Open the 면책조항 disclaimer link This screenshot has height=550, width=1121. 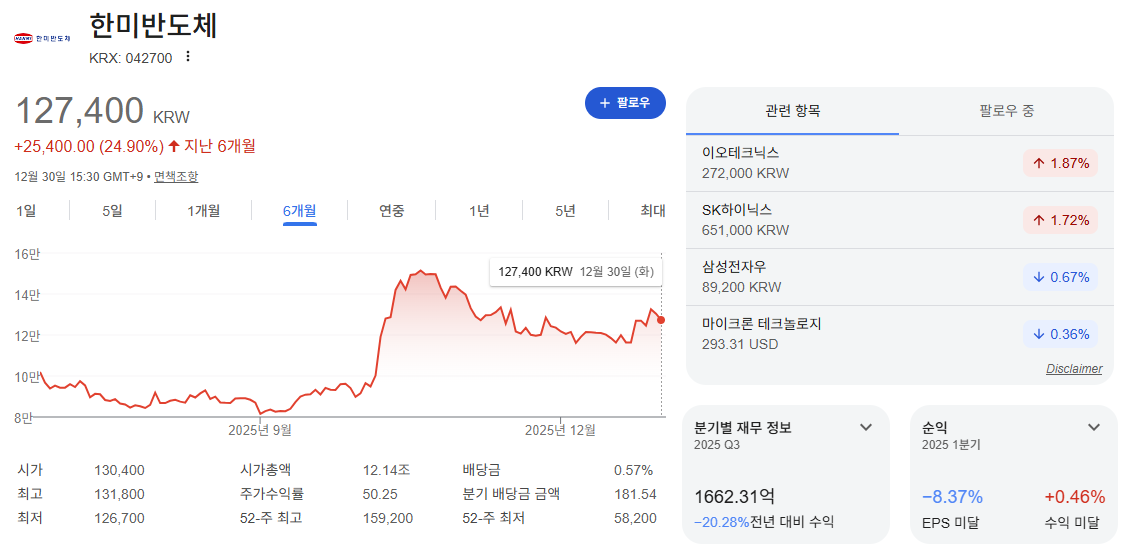pyautogui.click(x=176, y=177)
